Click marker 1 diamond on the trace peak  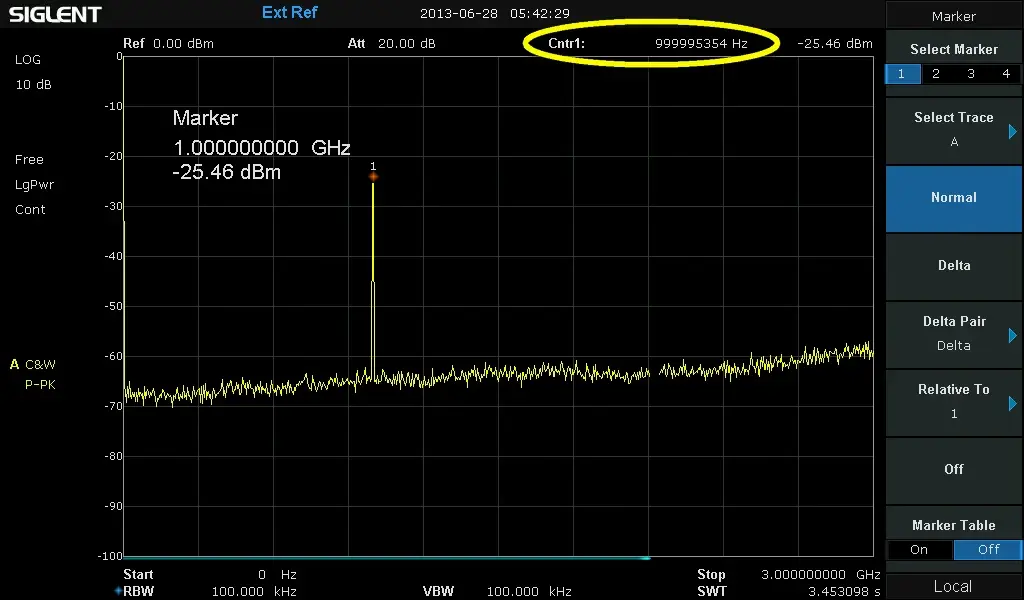coord(373,176)
